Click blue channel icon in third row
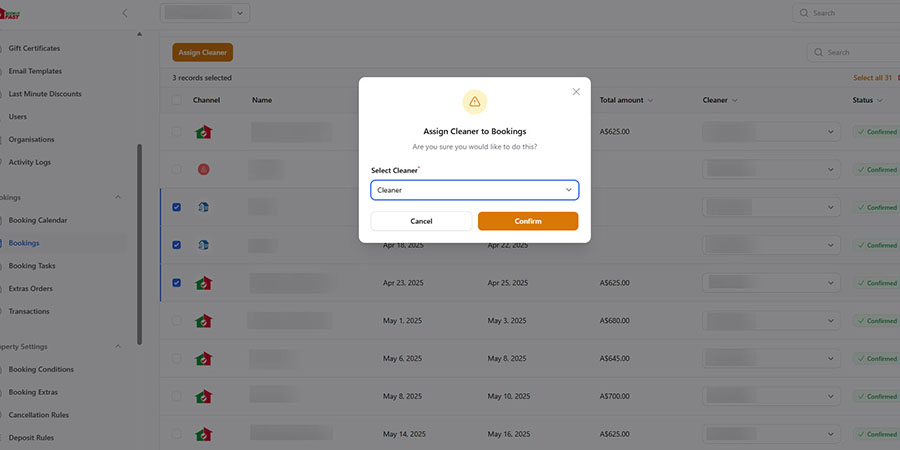The height and width of the screenshot is (450, 900). click(203, 207)
